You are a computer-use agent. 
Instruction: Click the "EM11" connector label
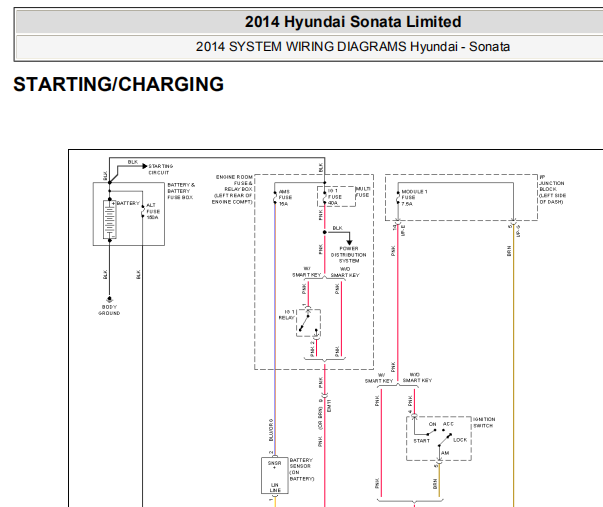coord(329,406)
